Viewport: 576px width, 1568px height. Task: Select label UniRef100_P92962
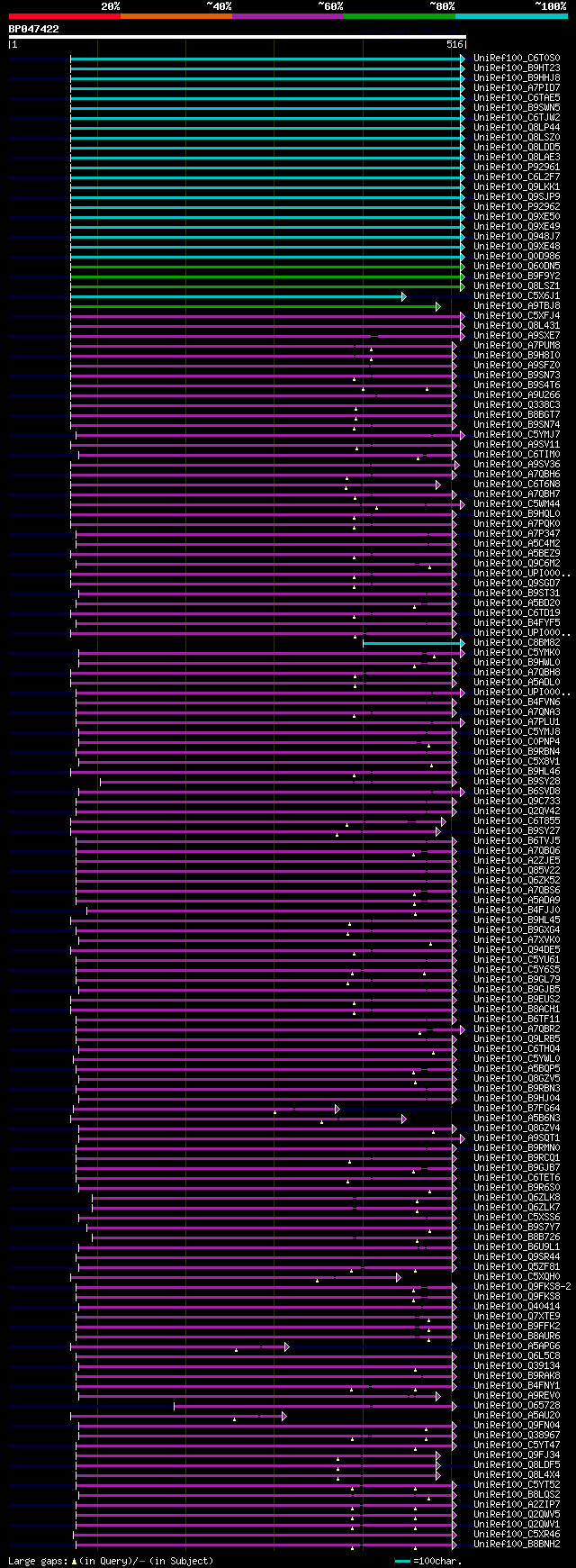(x=517, y=207)
